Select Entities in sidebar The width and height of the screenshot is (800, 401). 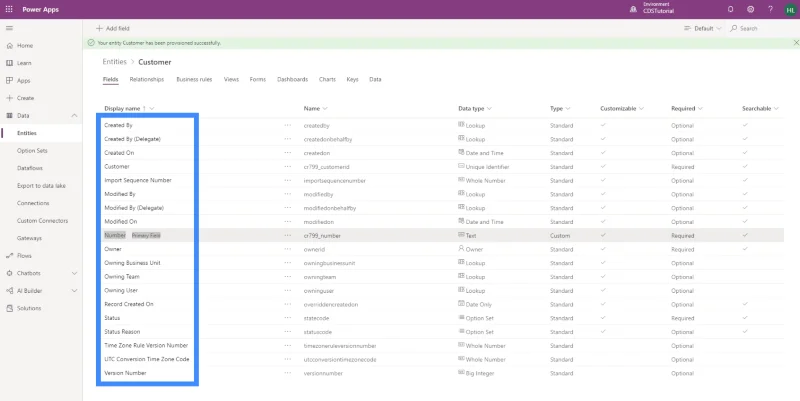(41, 133)
